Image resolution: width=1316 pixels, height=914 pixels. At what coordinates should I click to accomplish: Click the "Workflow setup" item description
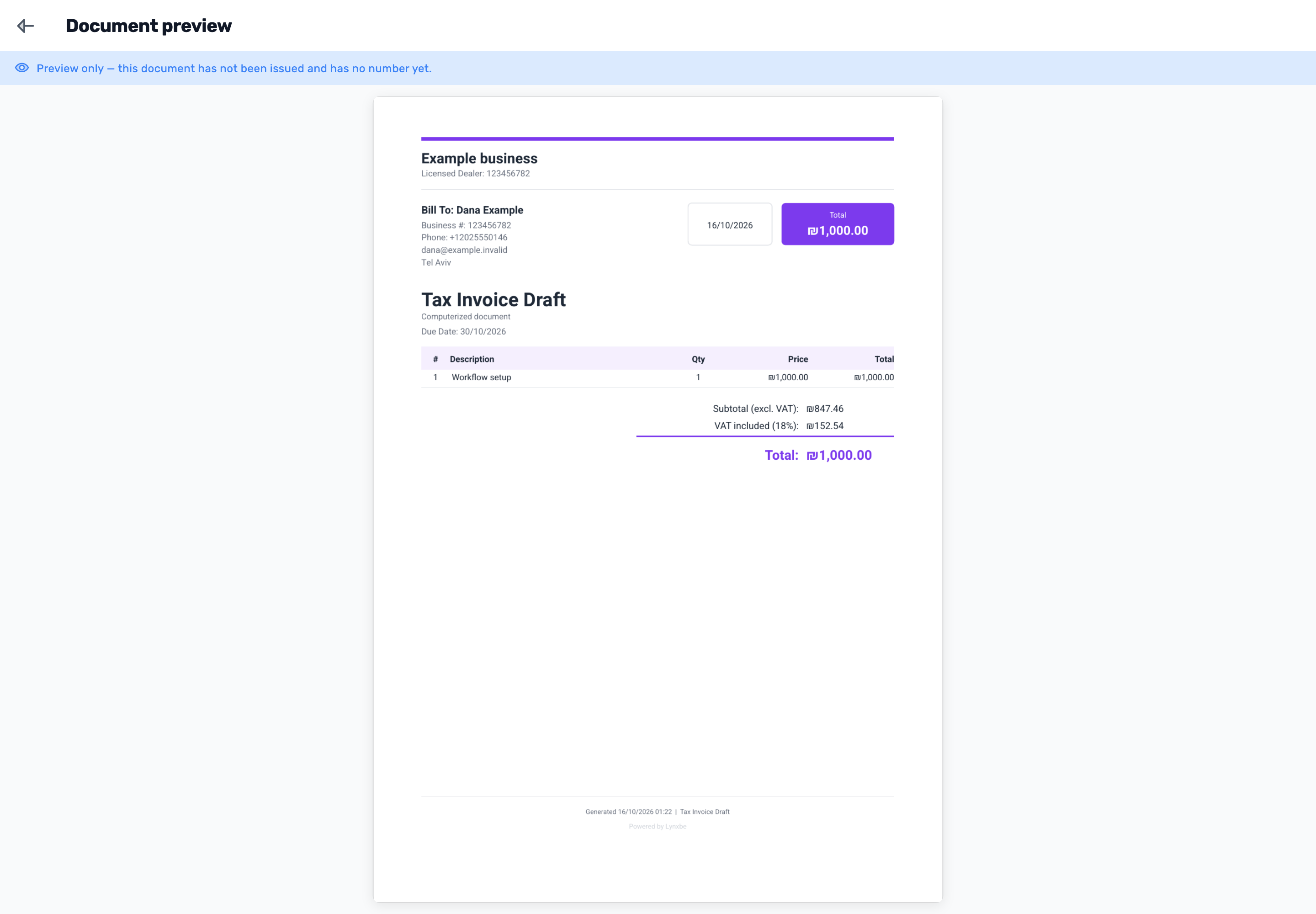point(481,377)
